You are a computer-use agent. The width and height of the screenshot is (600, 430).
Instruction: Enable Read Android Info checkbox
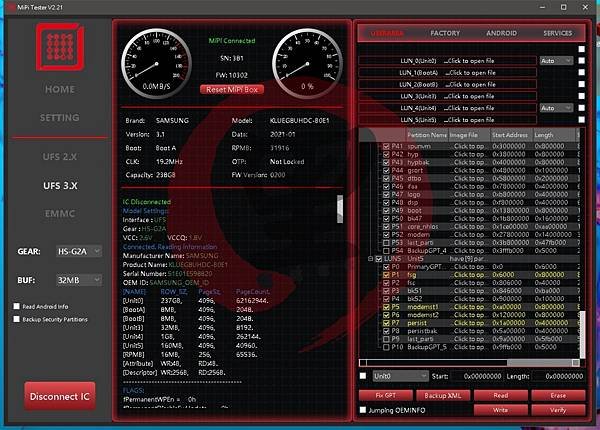(16, 306)
